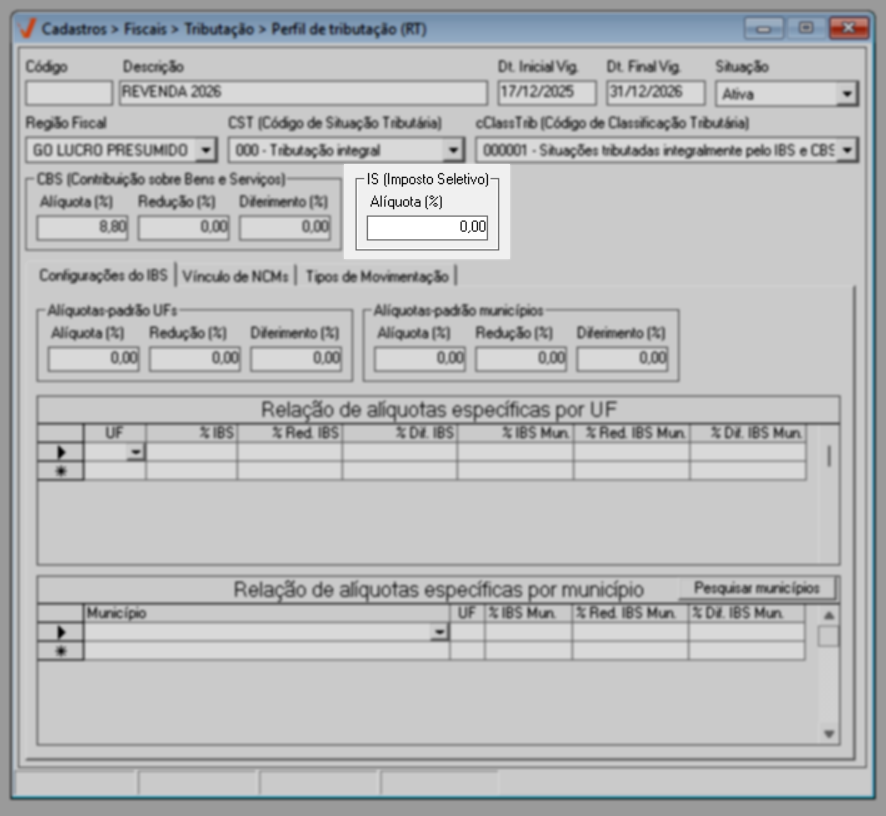Click the IS Imposto Seletivo Alíquota field
The image size is (886, 816).
coord(427,228)
